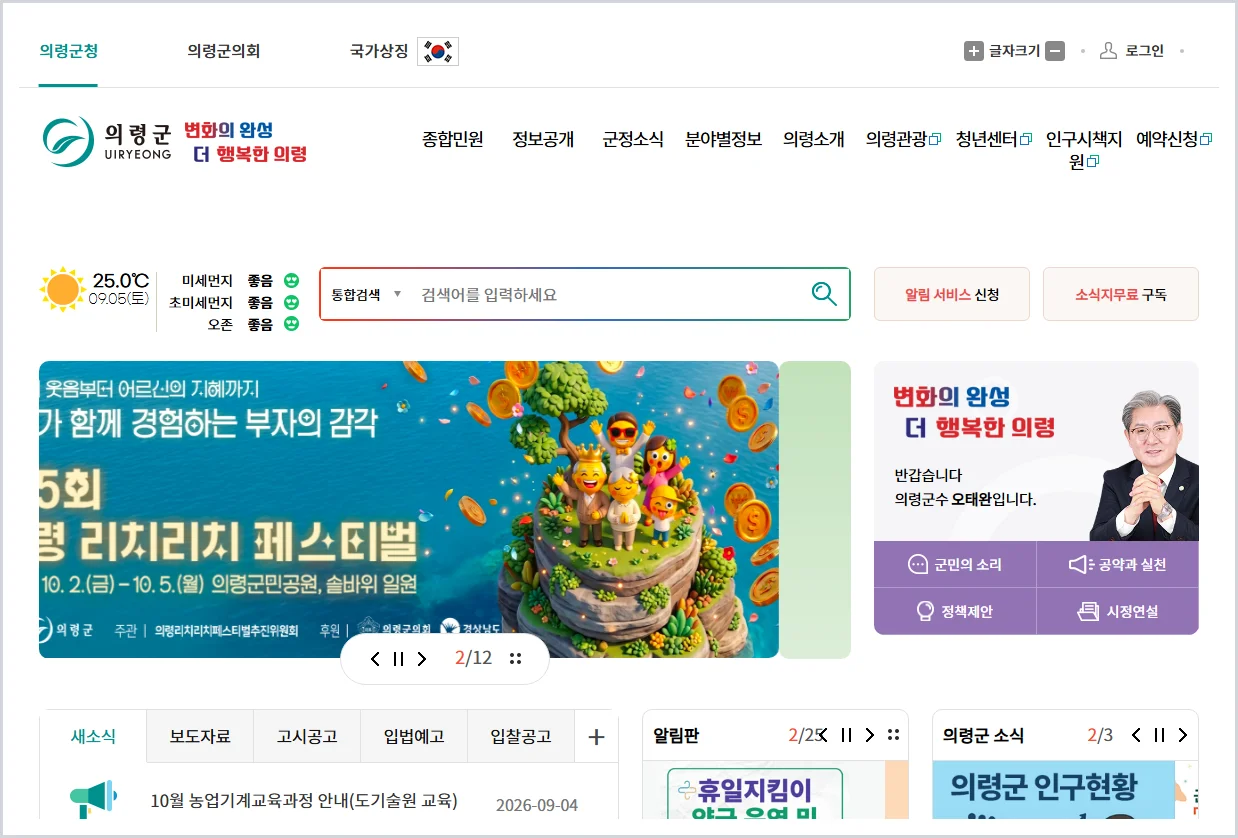Click the 로그인 user icon
Image resolution: width=1238 pixels, height=838 pixels.
pyautogui.click(x=1108, y=51)
